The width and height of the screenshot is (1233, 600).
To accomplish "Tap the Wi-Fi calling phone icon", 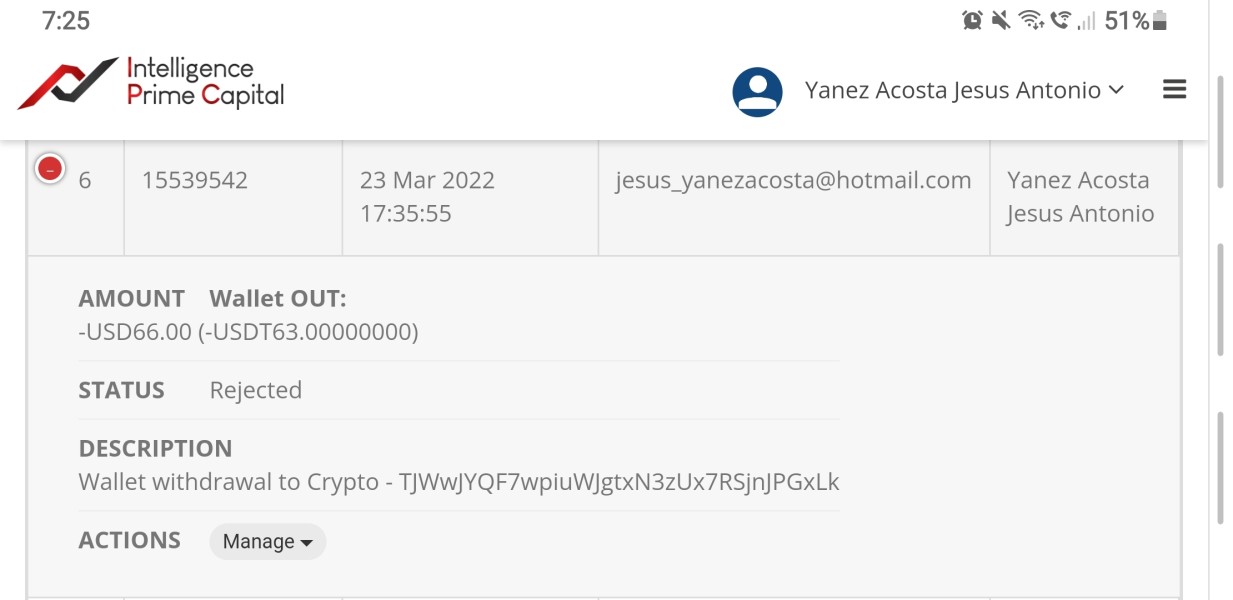I will [x=1060, y=20].
